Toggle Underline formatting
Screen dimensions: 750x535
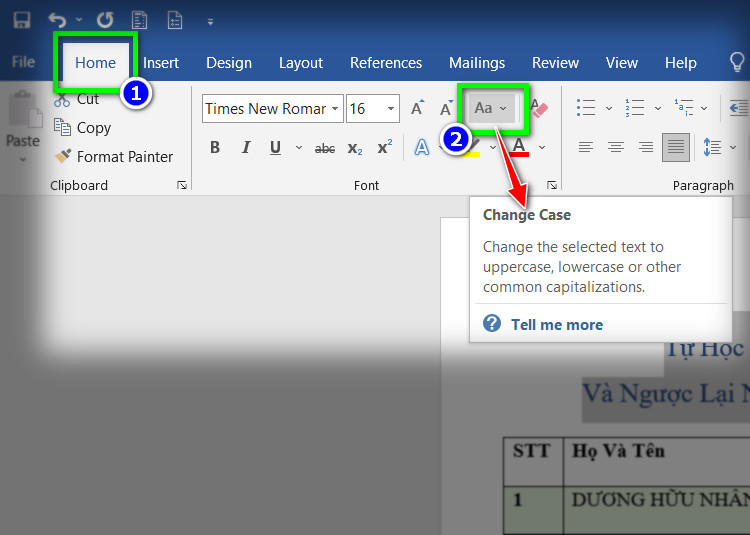(275, 147)
